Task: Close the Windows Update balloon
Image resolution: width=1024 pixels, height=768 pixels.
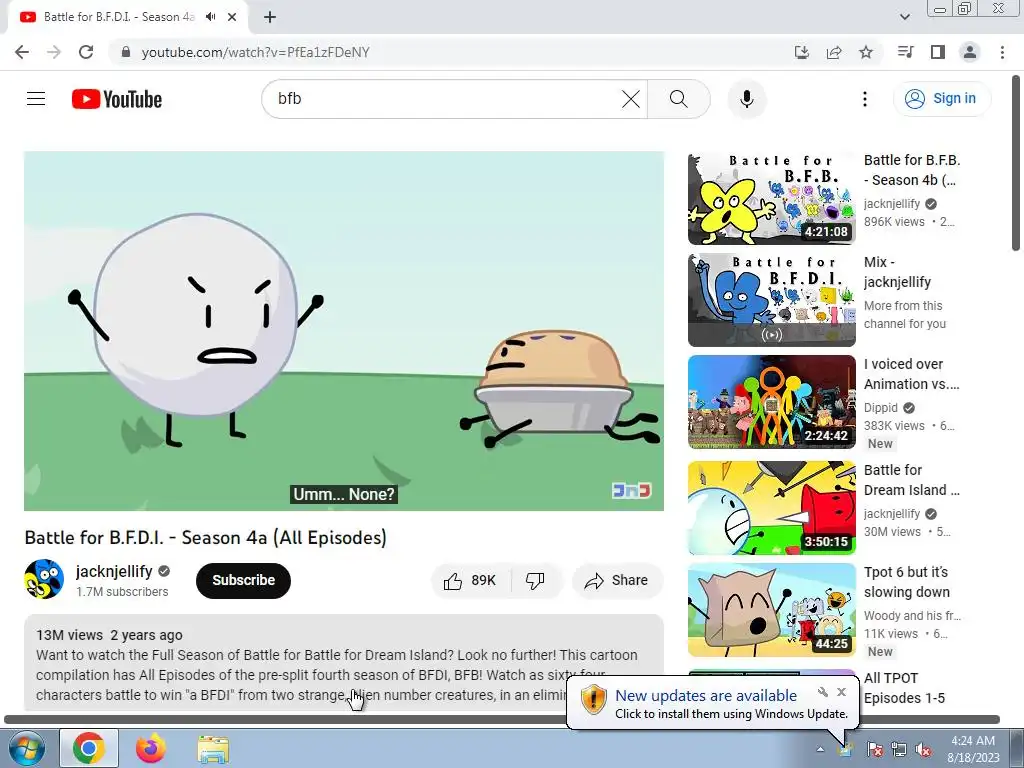Action: tap(841, 692)
